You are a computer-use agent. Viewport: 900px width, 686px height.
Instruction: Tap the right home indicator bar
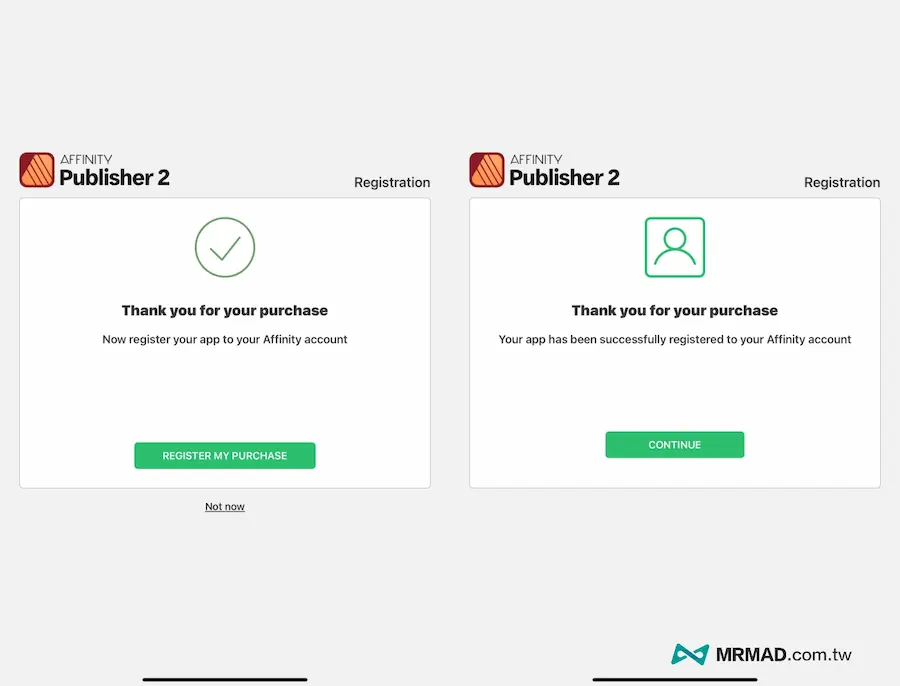pos(674,680)
